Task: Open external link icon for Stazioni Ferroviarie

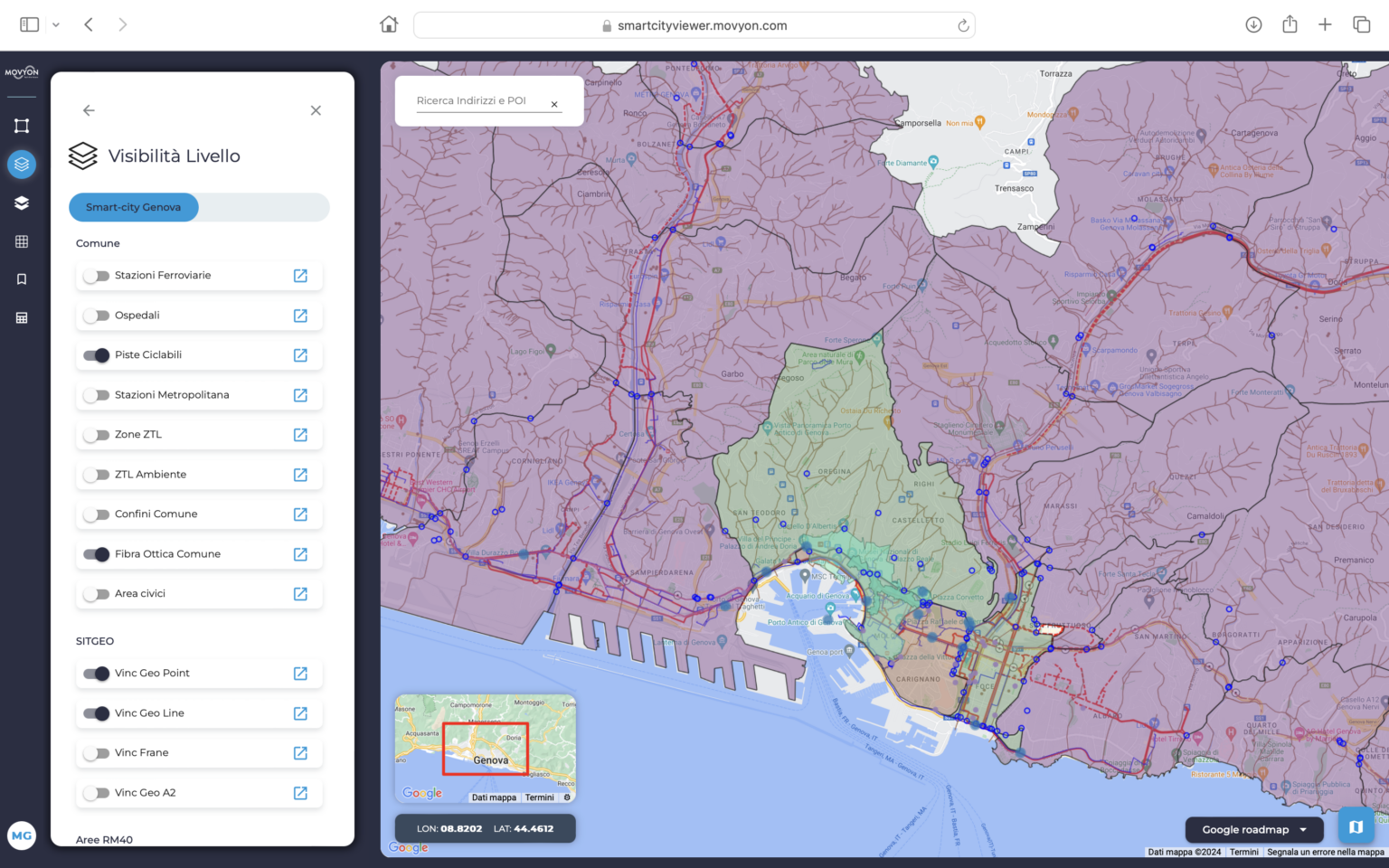Action: (300, 276)
